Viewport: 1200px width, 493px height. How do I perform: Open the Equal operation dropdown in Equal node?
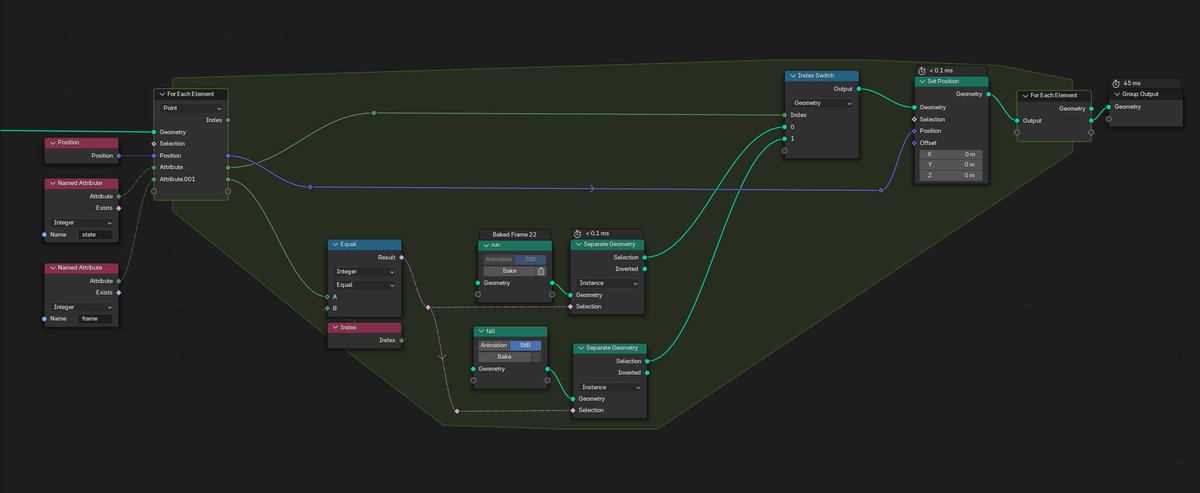click(x=365, y=284)
